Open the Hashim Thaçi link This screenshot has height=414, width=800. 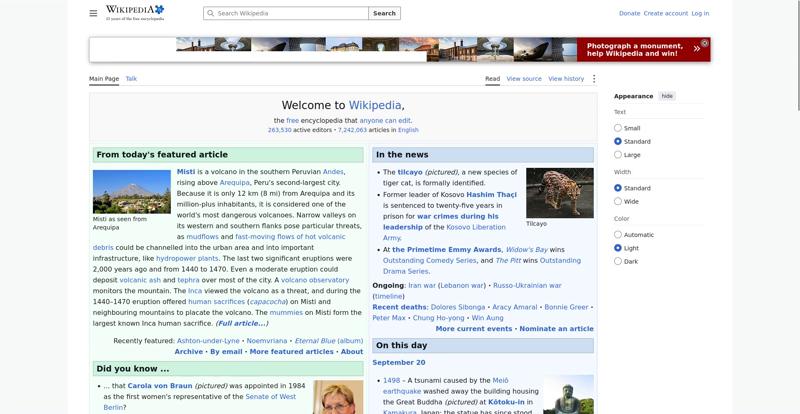coord(491,194)
